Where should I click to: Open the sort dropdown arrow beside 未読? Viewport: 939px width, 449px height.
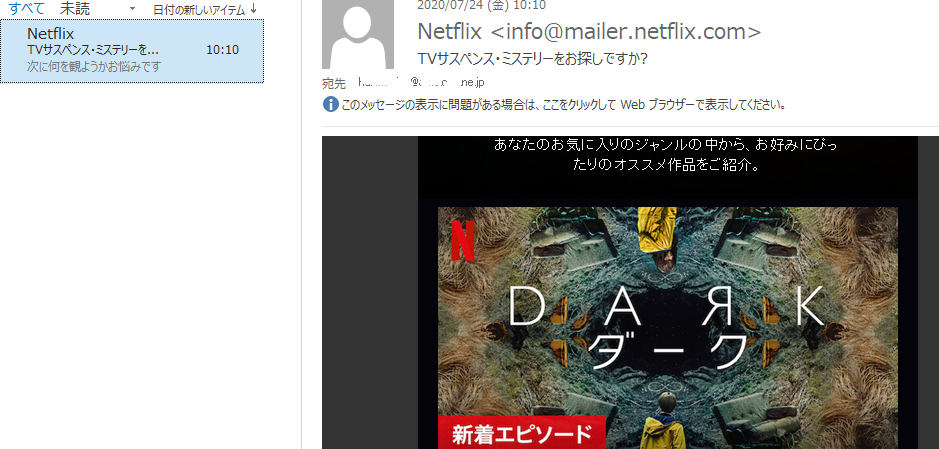pyautogui.click(x=132, y=10)
